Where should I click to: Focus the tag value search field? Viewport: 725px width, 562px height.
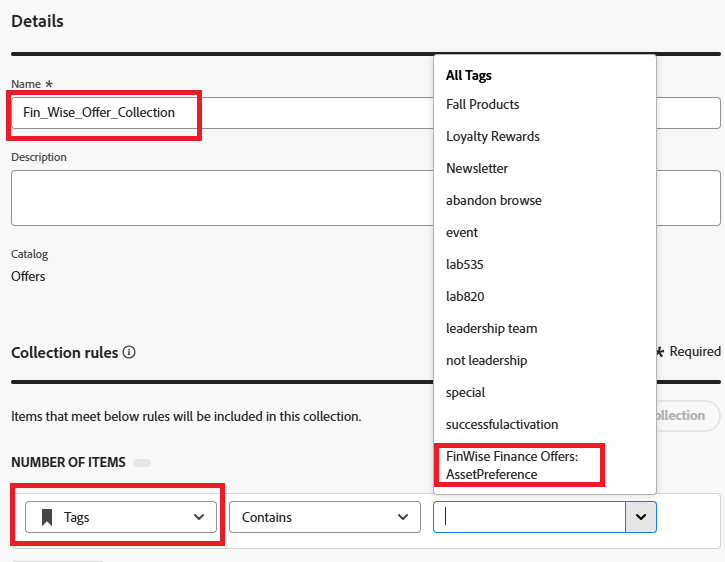(530, 517)
